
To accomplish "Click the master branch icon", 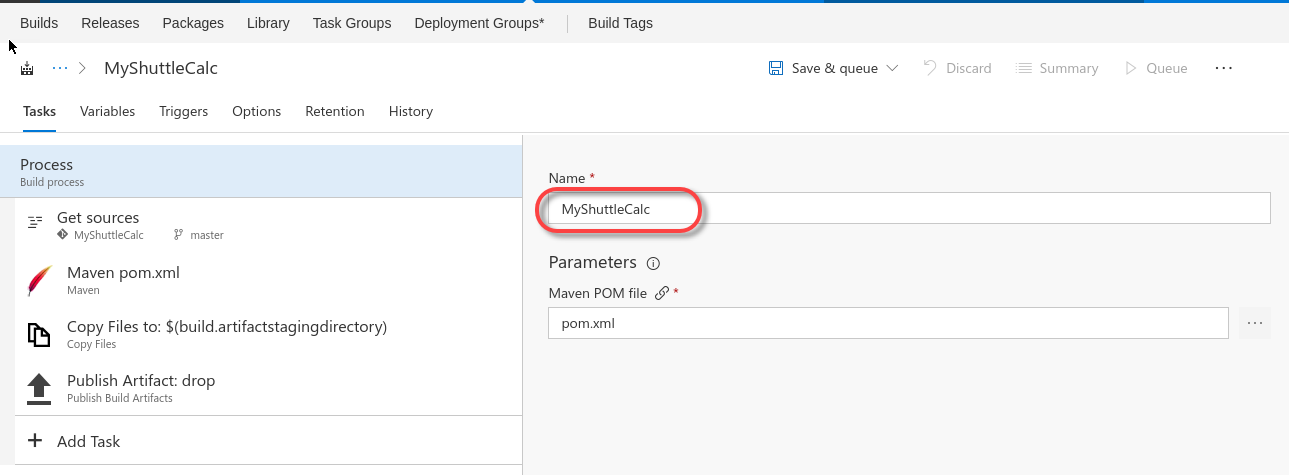I will pos(178,235).
